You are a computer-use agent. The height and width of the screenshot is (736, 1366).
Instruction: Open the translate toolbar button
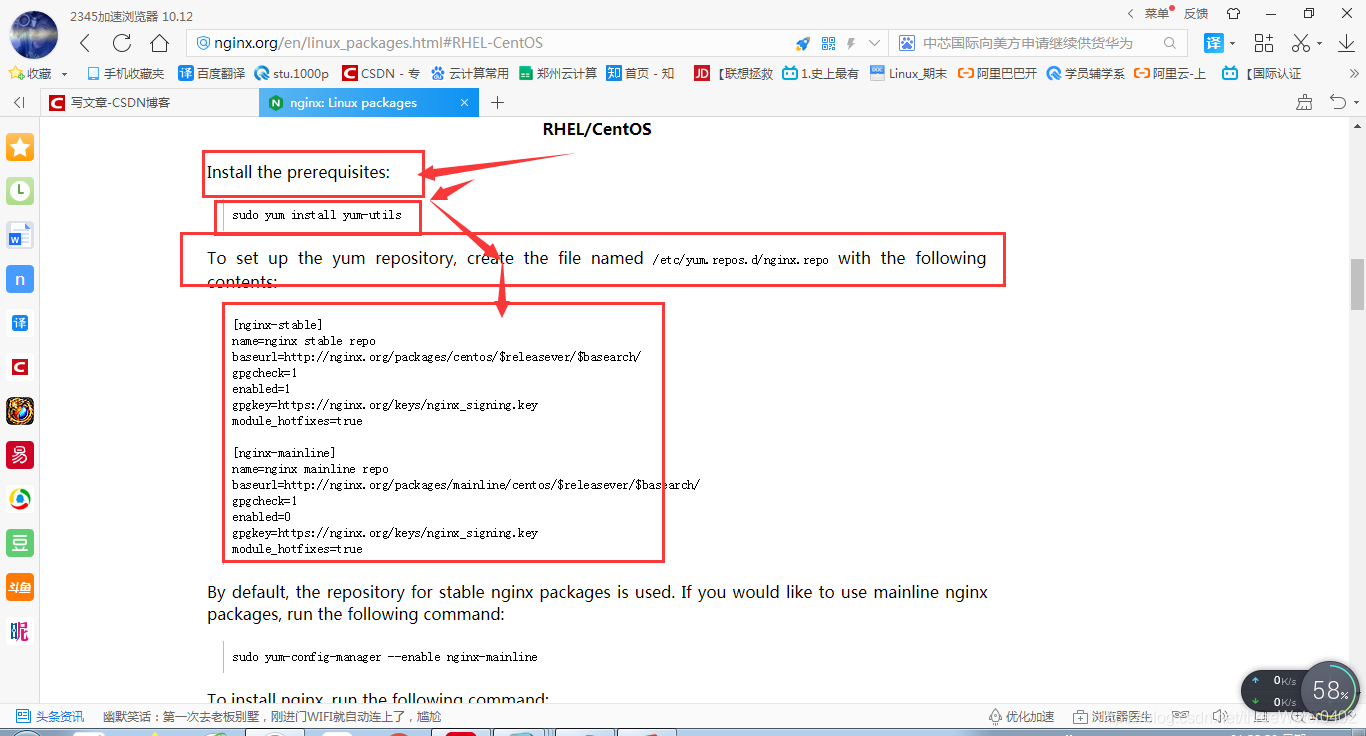tap(1213, 43)
